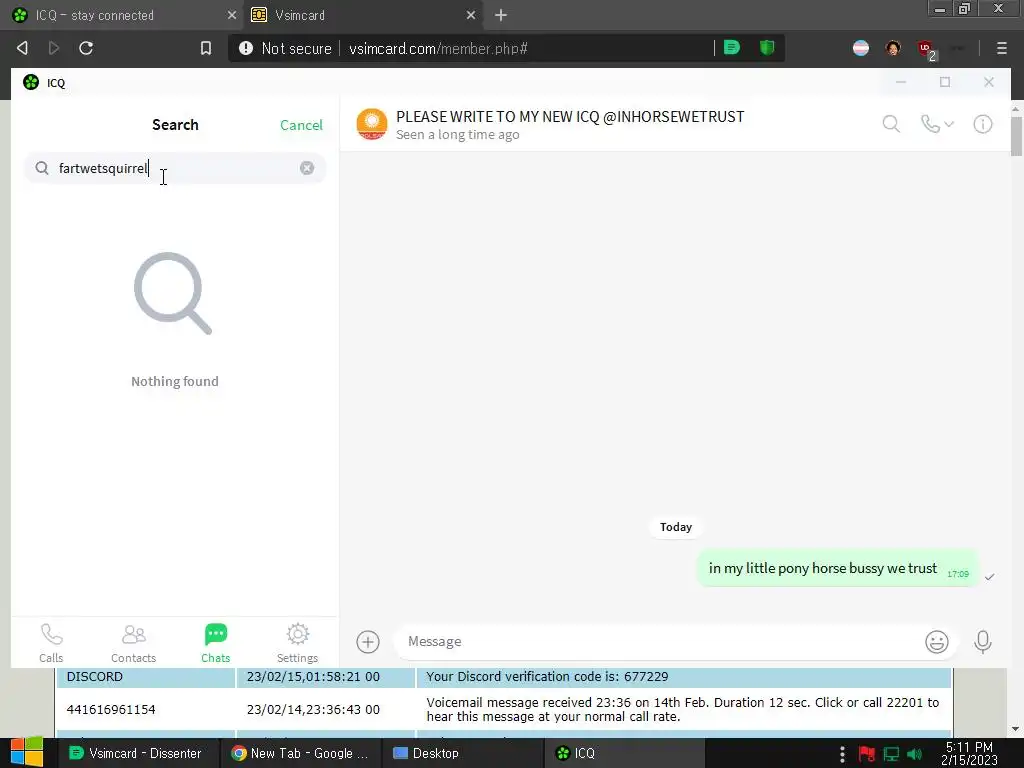Open the Contacts tab in ICQ

pyautogui.click(x=133, y=643)
